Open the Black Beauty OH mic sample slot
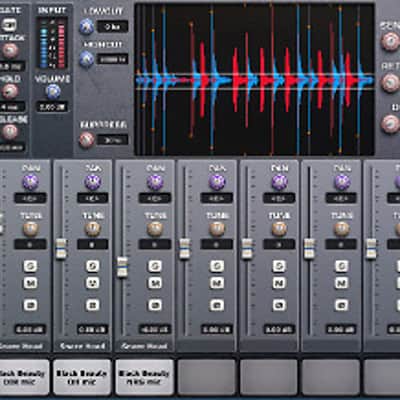Screen dimensions: 400x400 82,377
